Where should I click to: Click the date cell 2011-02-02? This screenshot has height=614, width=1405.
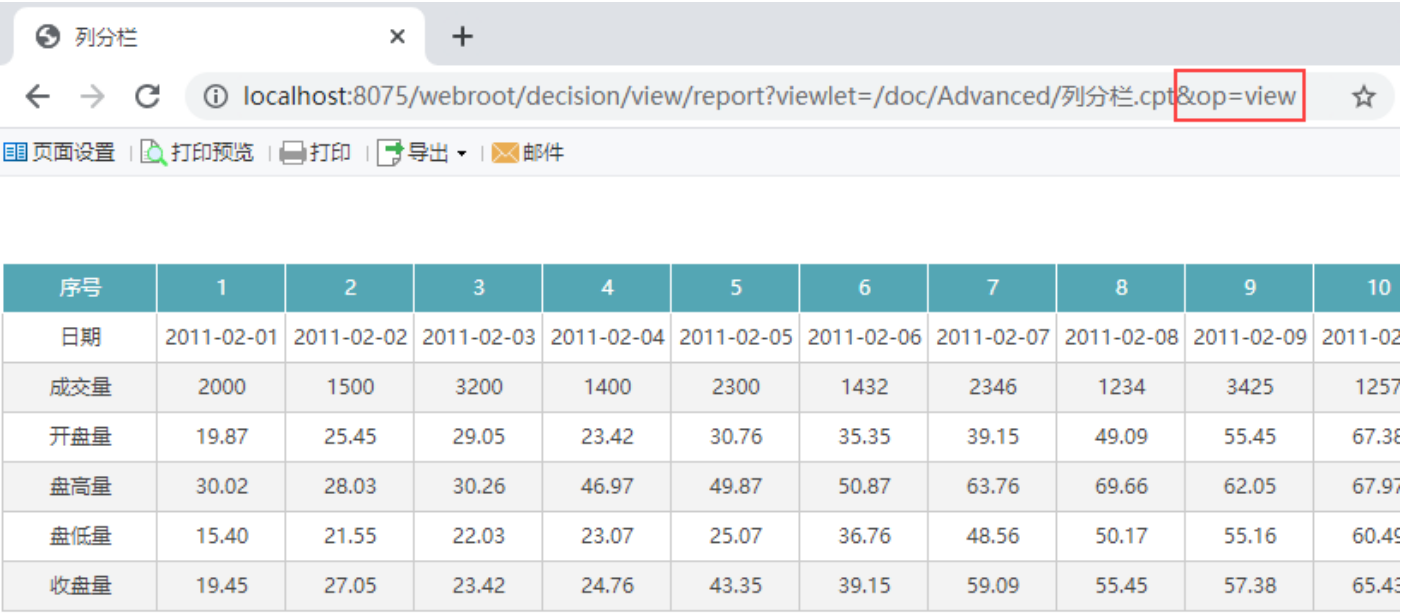pyautogui.click(x=350, y=337)
